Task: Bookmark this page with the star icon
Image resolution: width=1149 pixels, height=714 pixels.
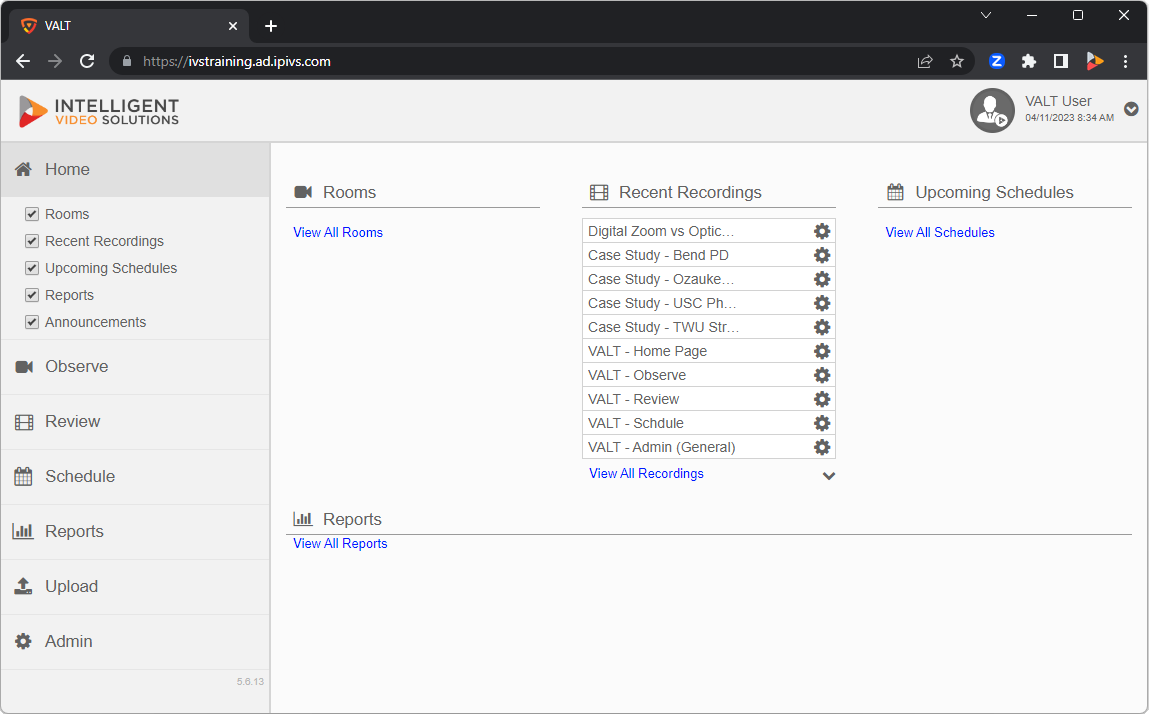Action: pyautogui.click(x=956, y=62)
